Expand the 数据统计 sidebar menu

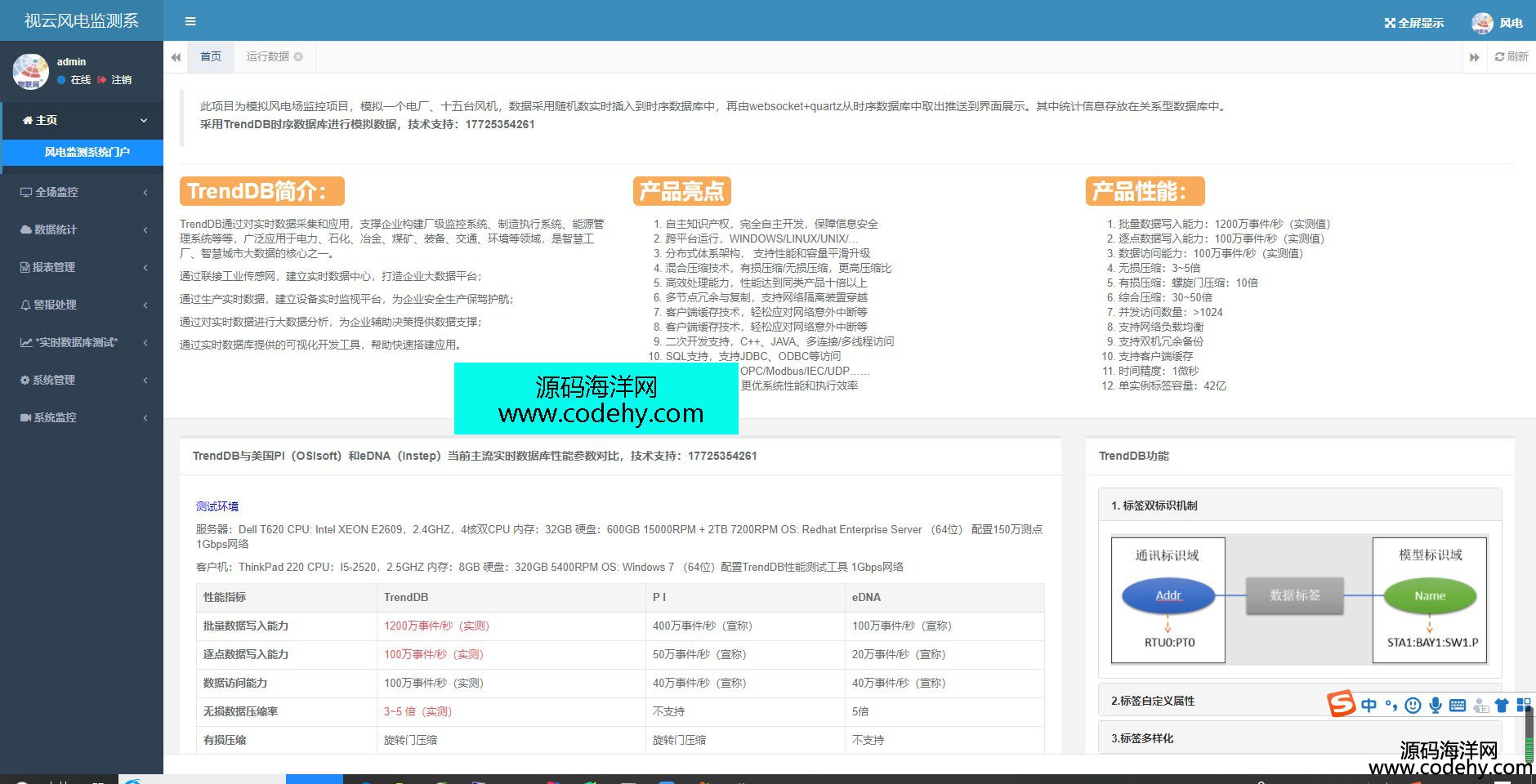pos(83,229)
